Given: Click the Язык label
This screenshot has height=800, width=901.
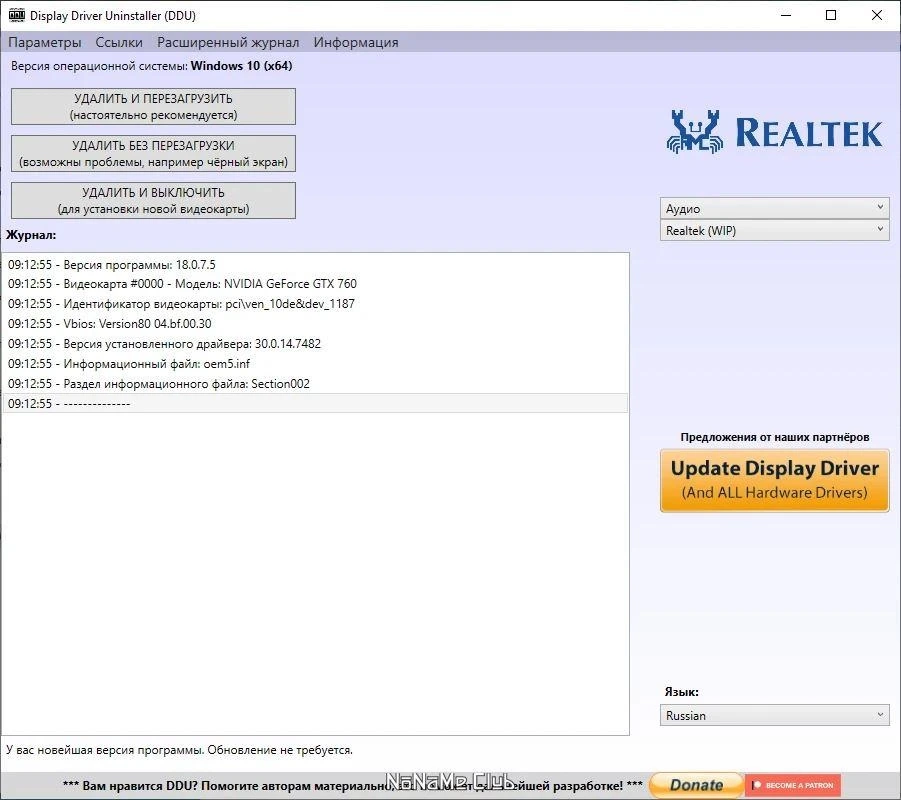Looking at the screenshot, I should click(x=681, y=692).
